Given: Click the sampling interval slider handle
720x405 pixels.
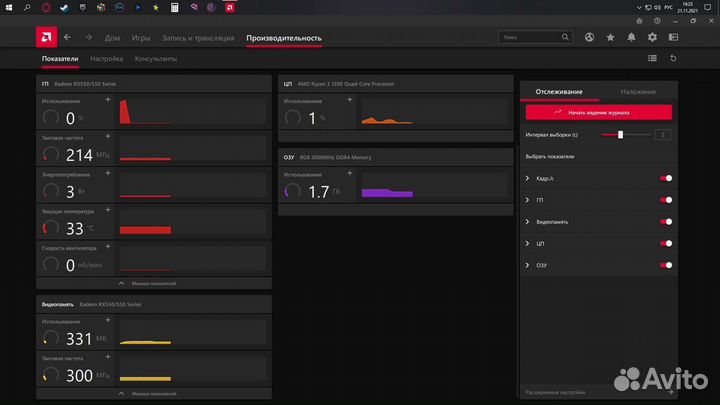Looking at the screenshot, I should [x=620, y=135].
